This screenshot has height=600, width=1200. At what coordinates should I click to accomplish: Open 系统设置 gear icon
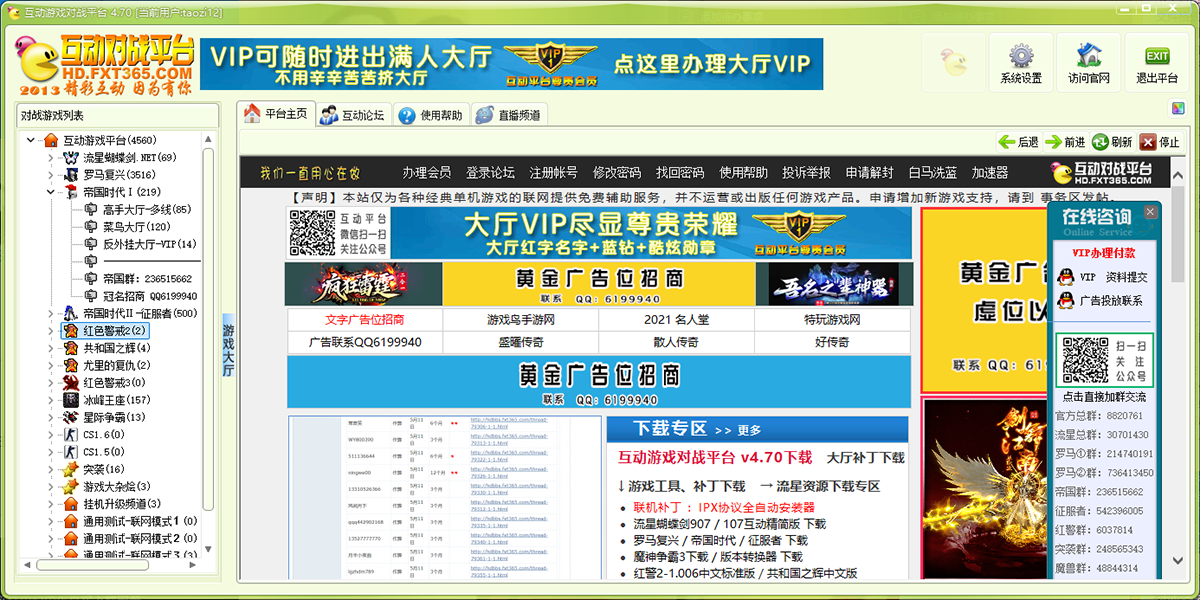click(x=1020, y=56)
